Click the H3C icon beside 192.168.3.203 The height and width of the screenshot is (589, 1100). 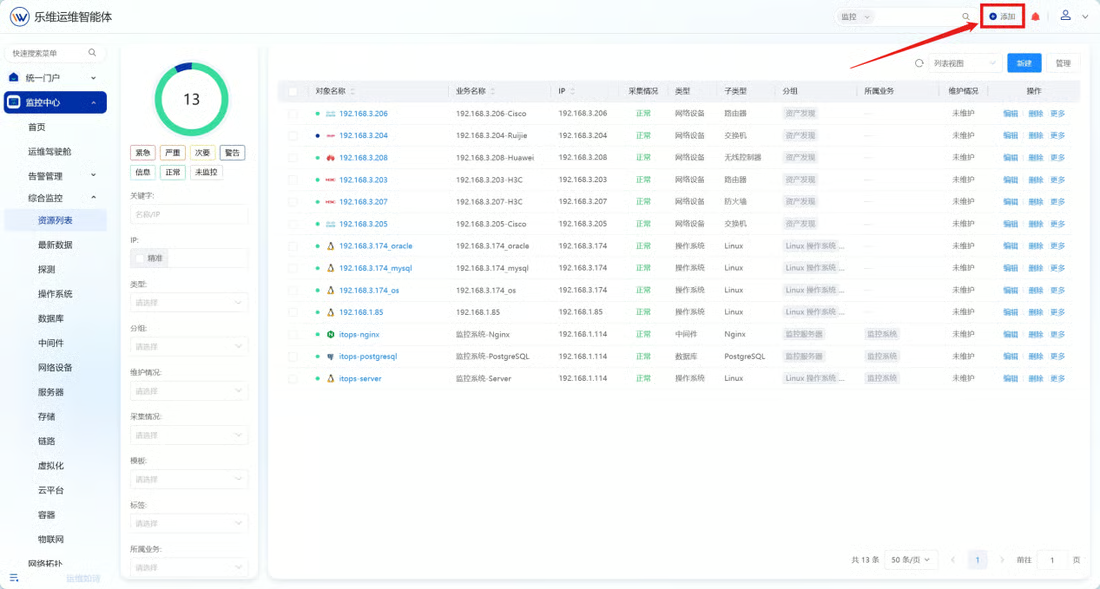330,180
